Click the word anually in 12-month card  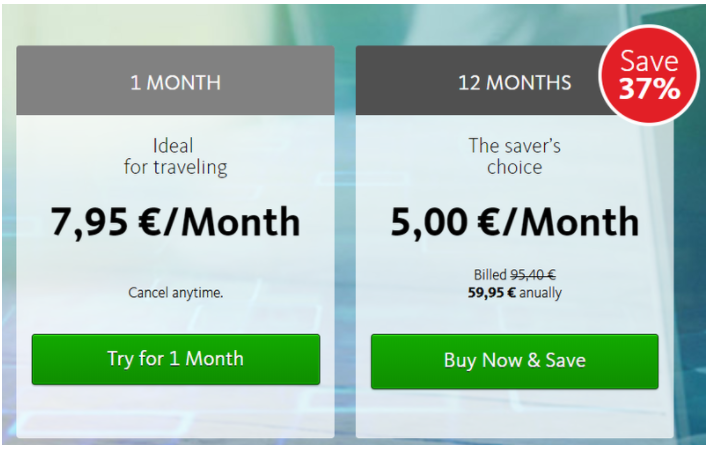point(540,293)
